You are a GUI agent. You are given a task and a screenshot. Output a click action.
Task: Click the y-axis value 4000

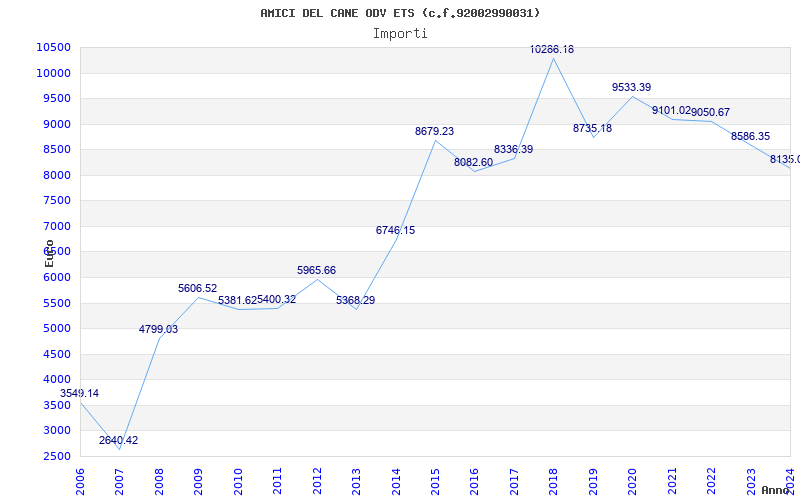tap(57, 380)
